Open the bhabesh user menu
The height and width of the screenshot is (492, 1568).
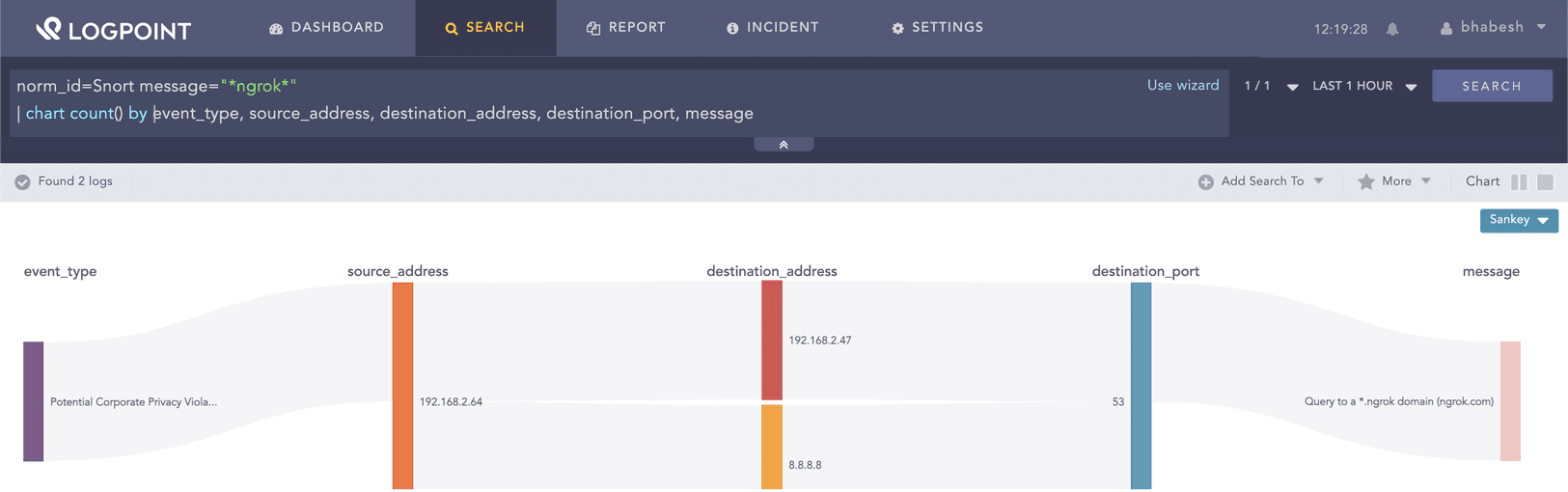point(1493,28)
